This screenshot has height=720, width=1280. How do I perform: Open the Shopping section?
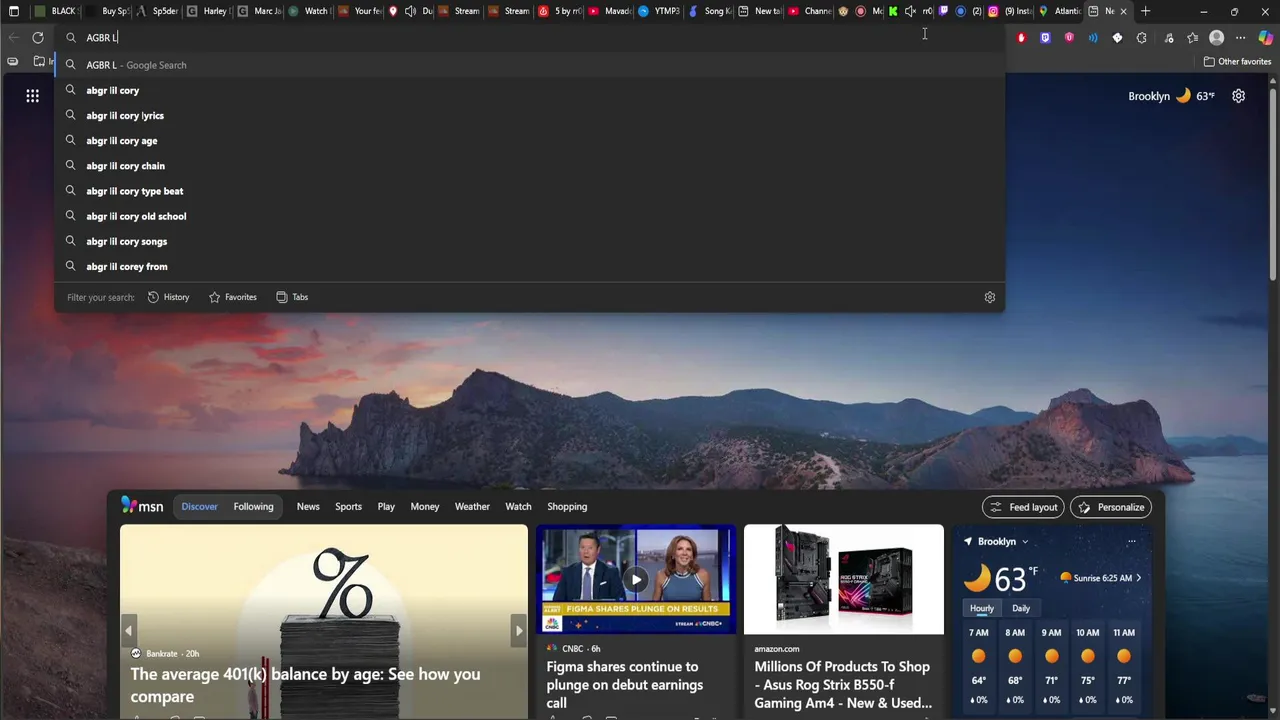click(567, 507)
